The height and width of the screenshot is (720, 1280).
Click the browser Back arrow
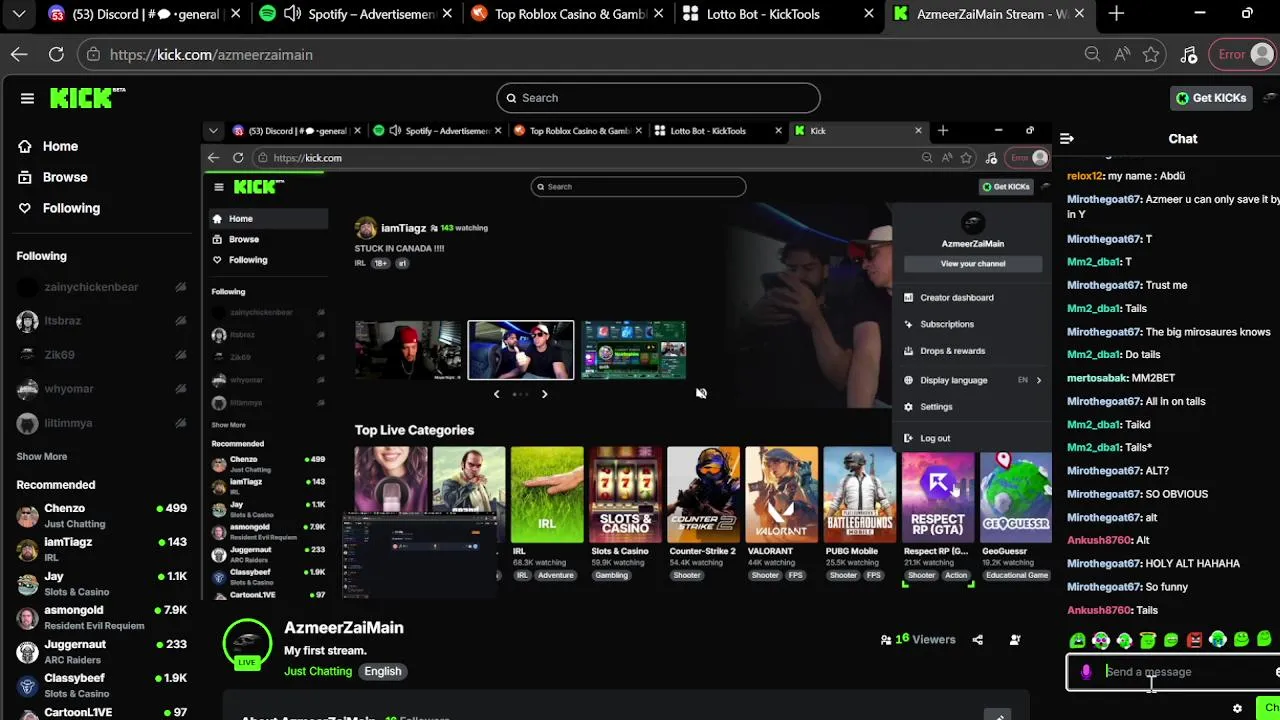[19, 55]
